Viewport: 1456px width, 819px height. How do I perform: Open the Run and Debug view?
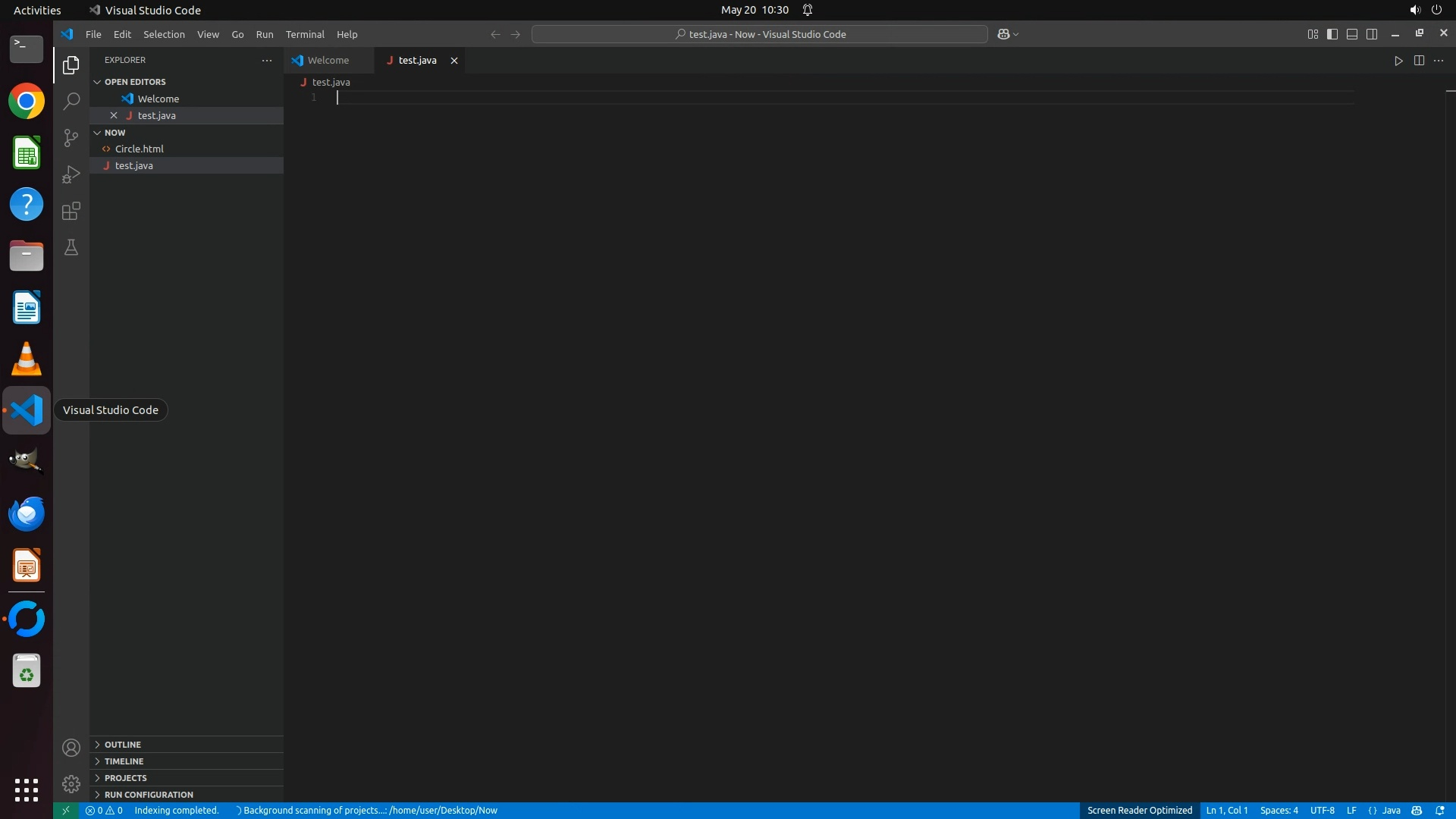[71, 174]
